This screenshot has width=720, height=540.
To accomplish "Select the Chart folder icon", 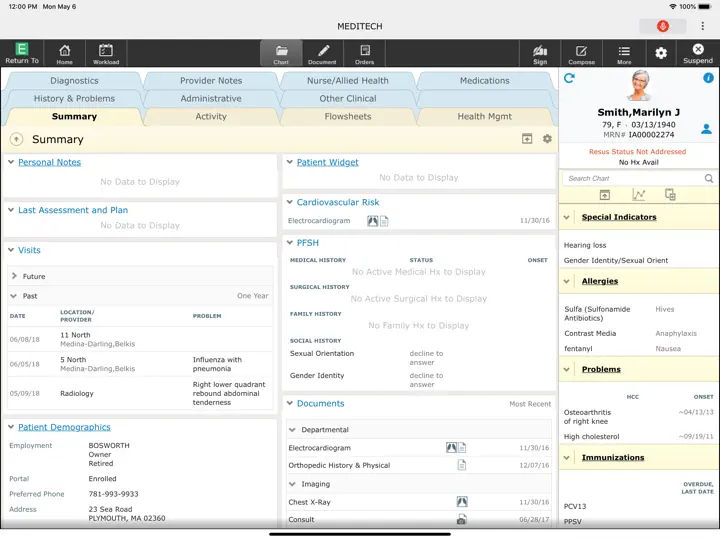I will (281, 54).
